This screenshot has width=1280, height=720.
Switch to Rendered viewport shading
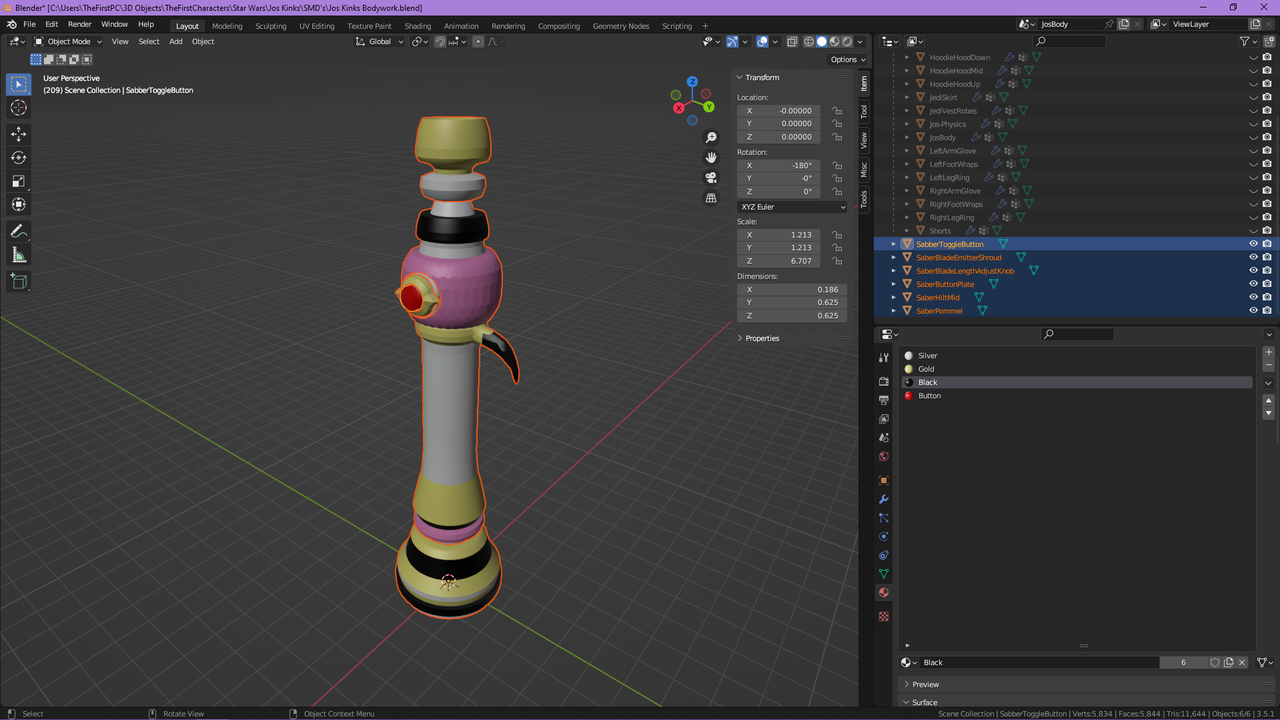(847, 42)
